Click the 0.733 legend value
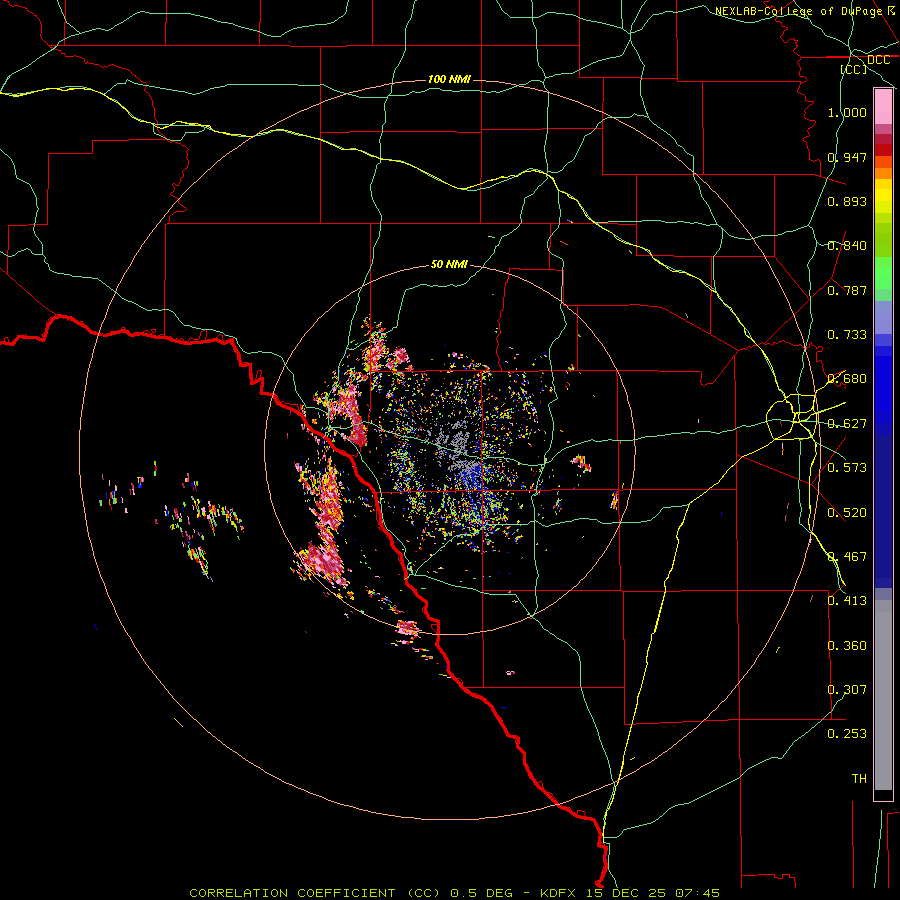Image resolution: width=900 pixels, height=900 pixels. [847, 335]
